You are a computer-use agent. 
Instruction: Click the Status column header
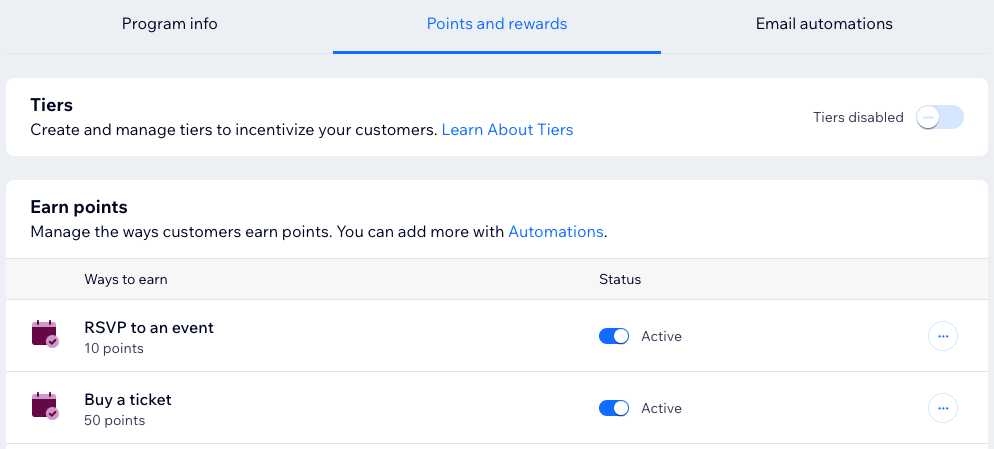tap(620, 279)
